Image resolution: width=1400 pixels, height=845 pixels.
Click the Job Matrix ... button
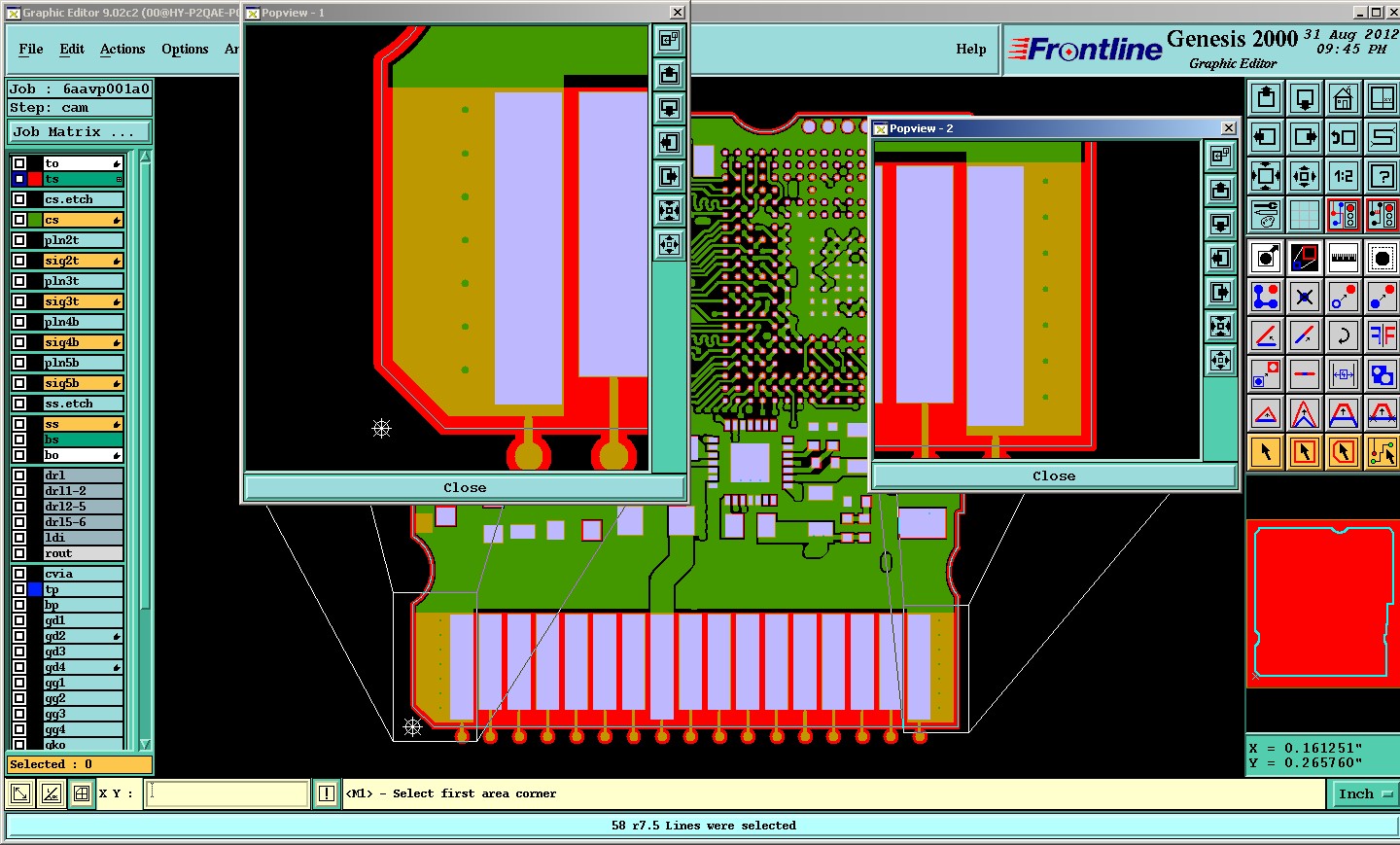(x=80, y=132)
